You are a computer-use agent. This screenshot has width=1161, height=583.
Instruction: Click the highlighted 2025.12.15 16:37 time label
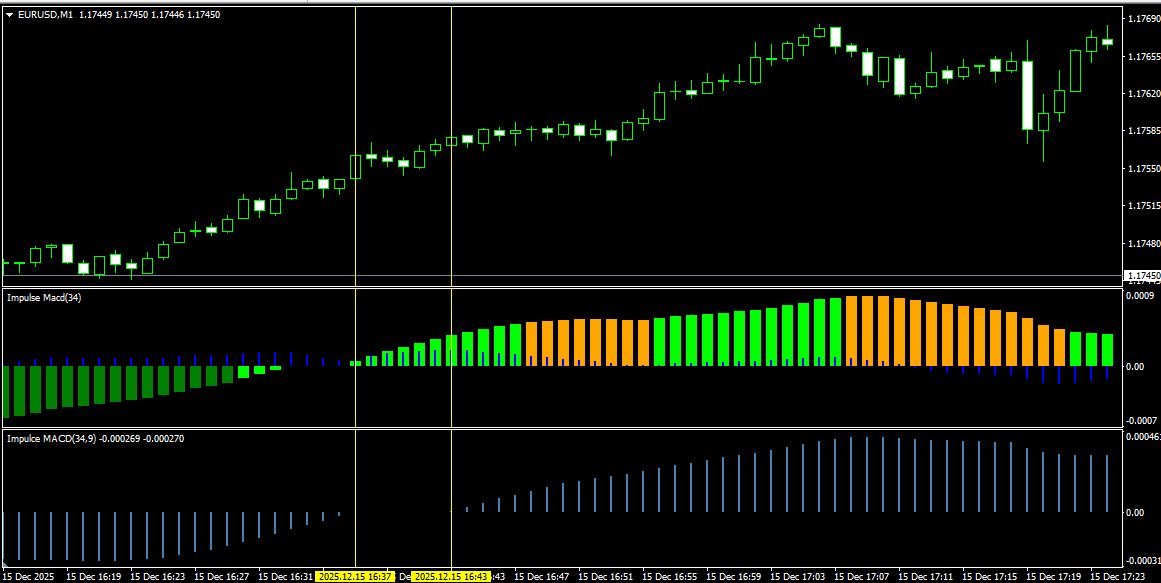point(355,576)
